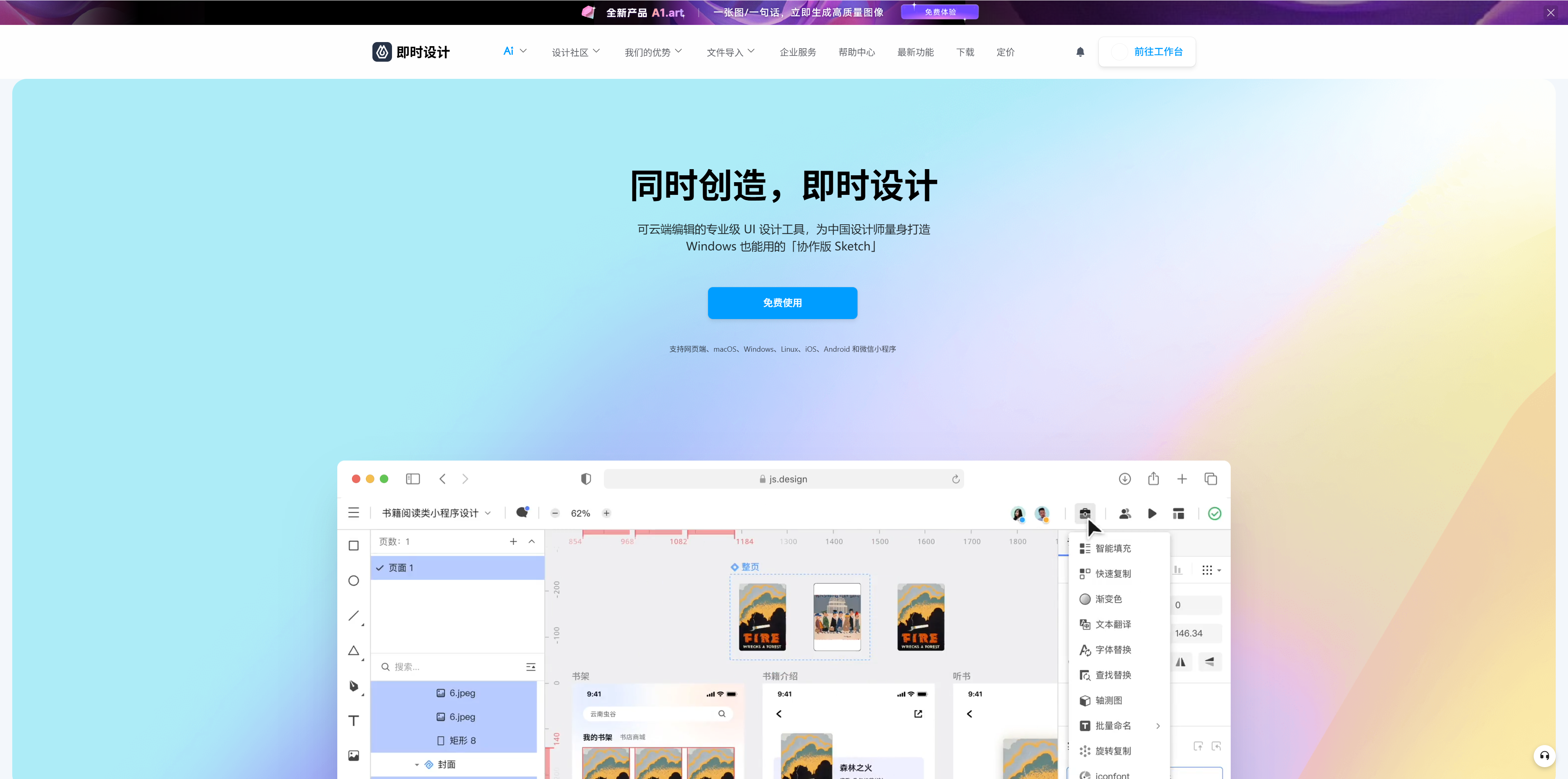Click the image insert tool icon

coord(354,756)
